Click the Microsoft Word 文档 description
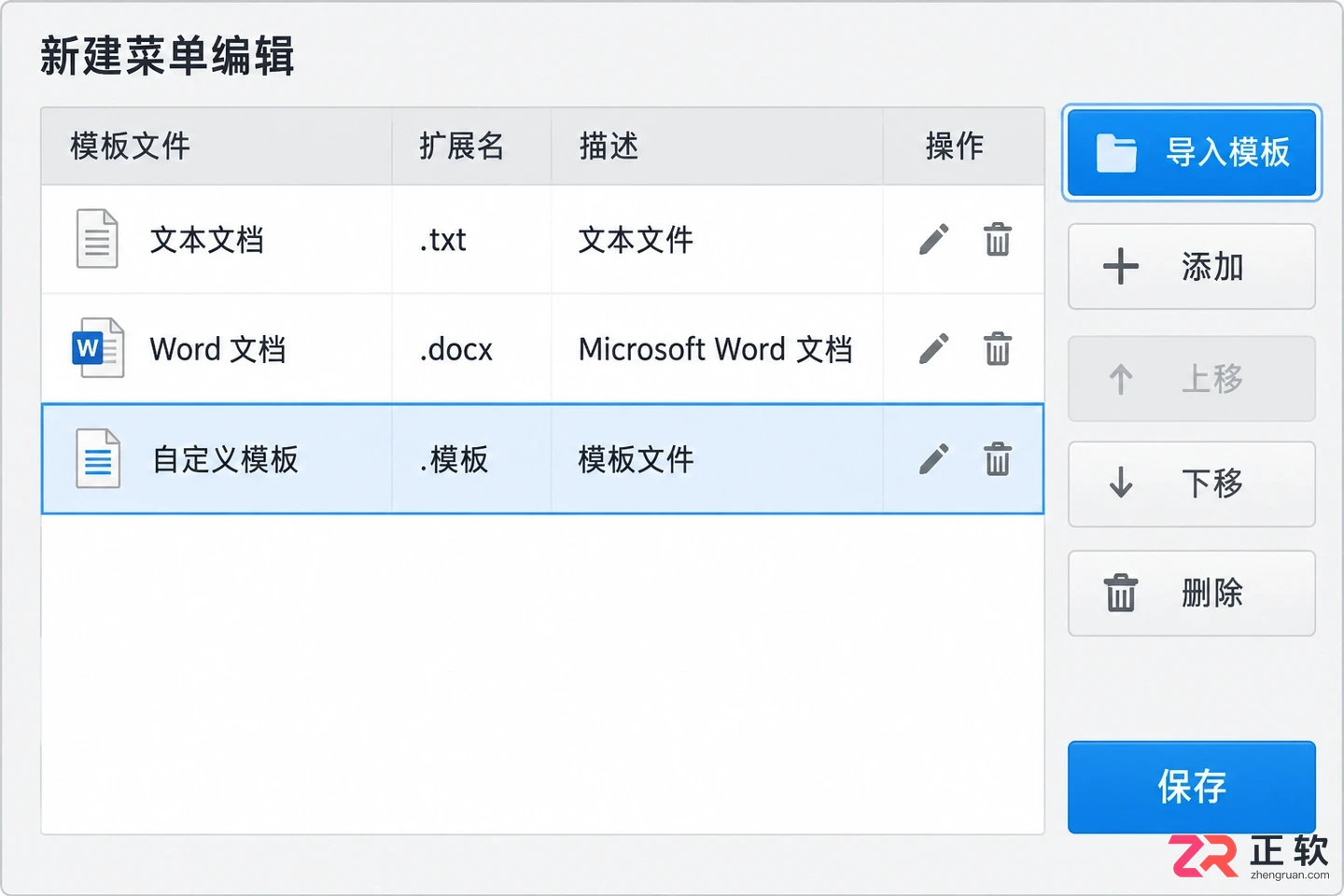The height and width of the screenshot is (896, 1344). point(716,349)
